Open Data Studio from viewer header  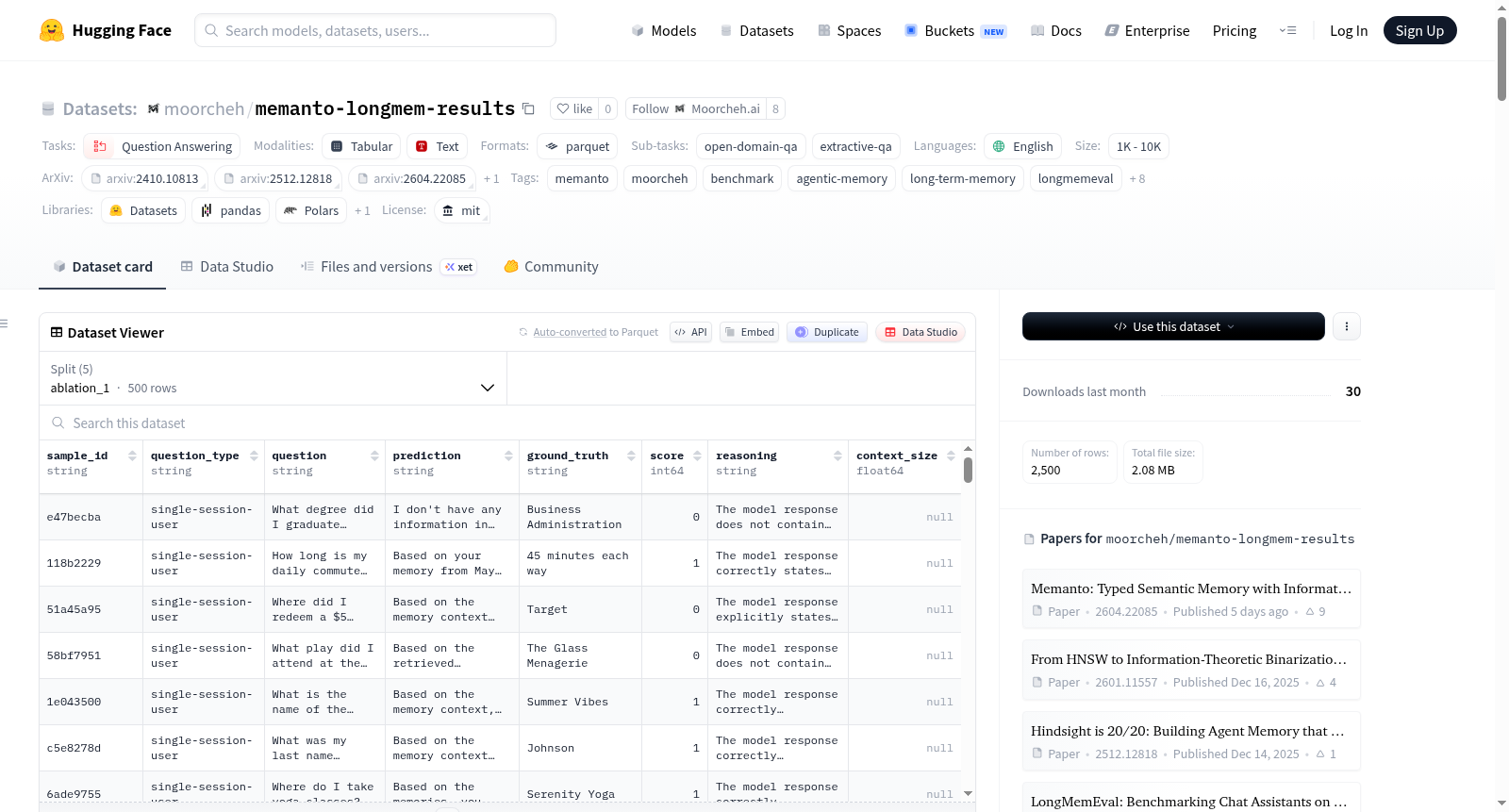click(x=920, y=332)
